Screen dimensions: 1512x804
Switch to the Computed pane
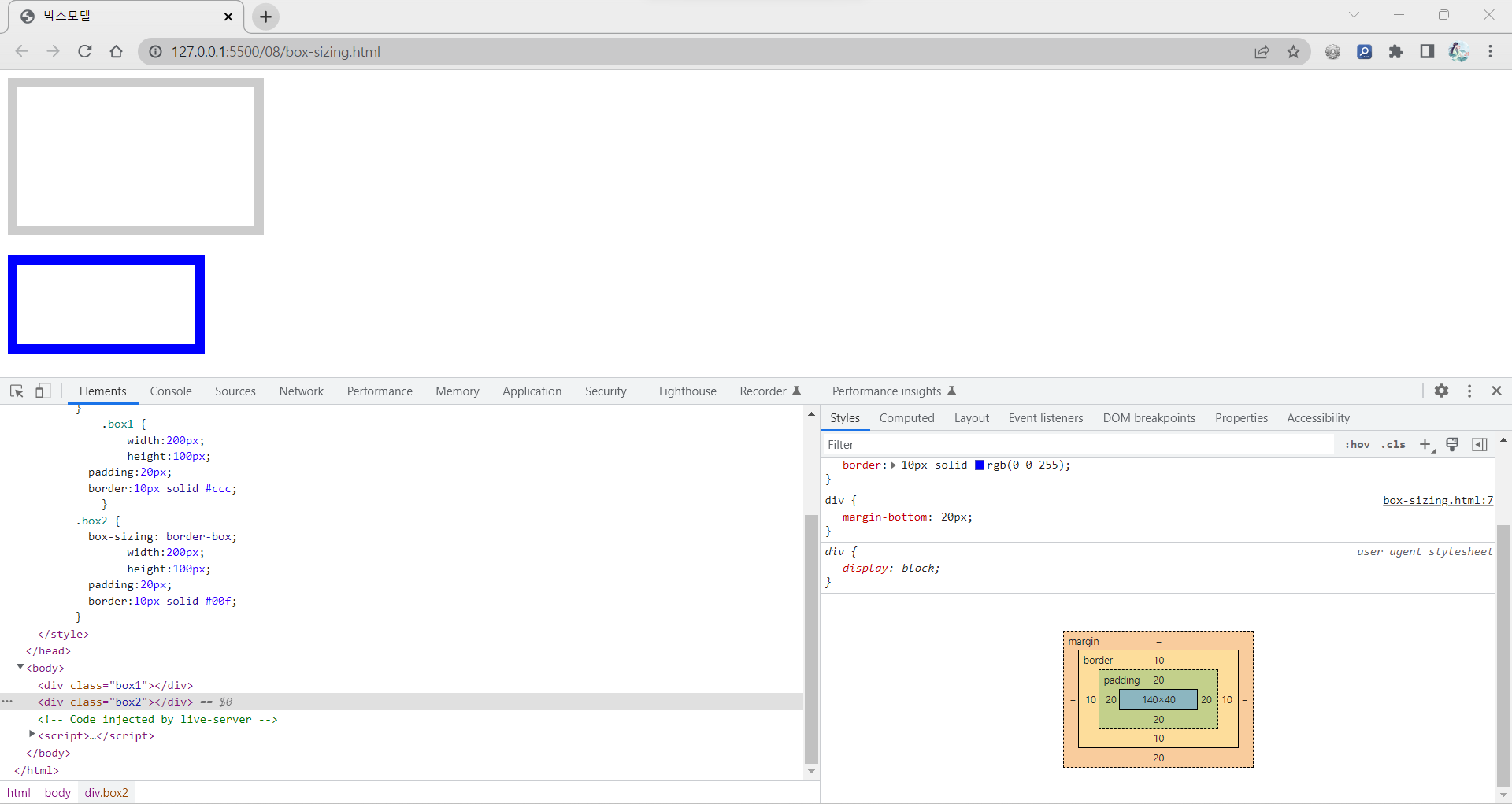[906, 418]
